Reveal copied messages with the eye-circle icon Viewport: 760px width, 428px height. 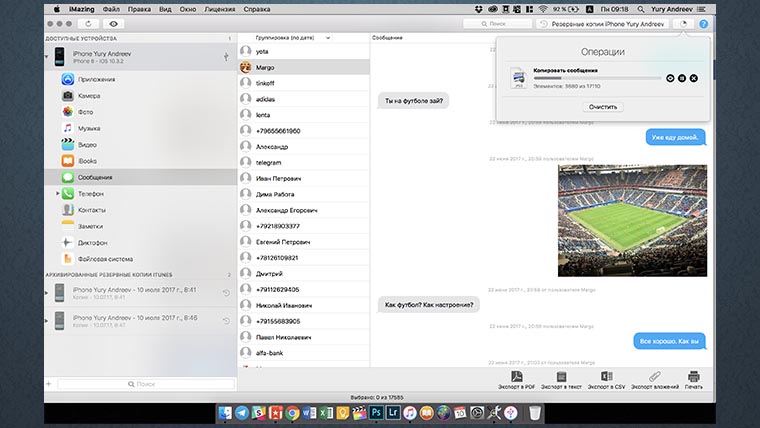670,78
